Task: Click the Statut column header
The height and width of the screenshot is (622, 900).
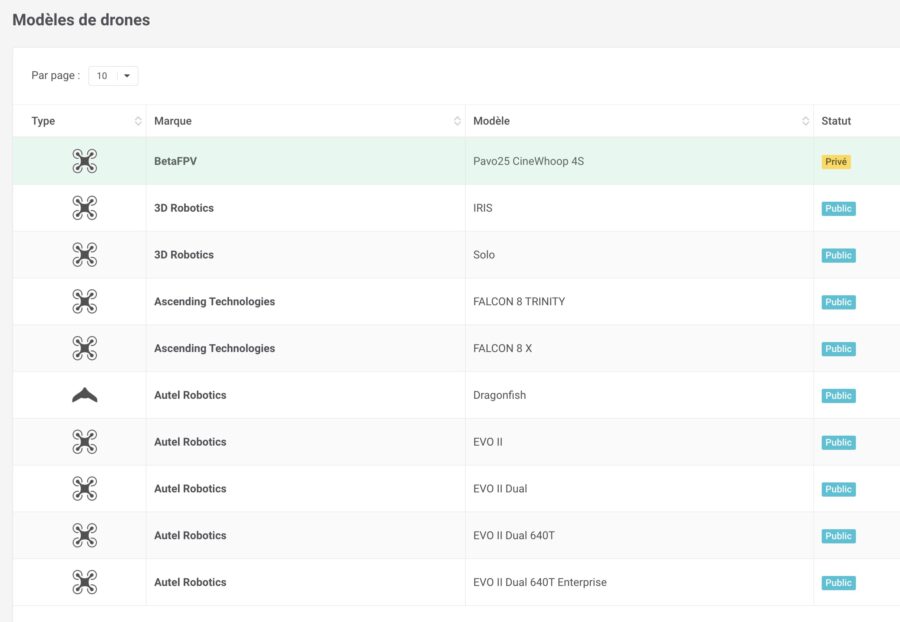Action: 836,120
